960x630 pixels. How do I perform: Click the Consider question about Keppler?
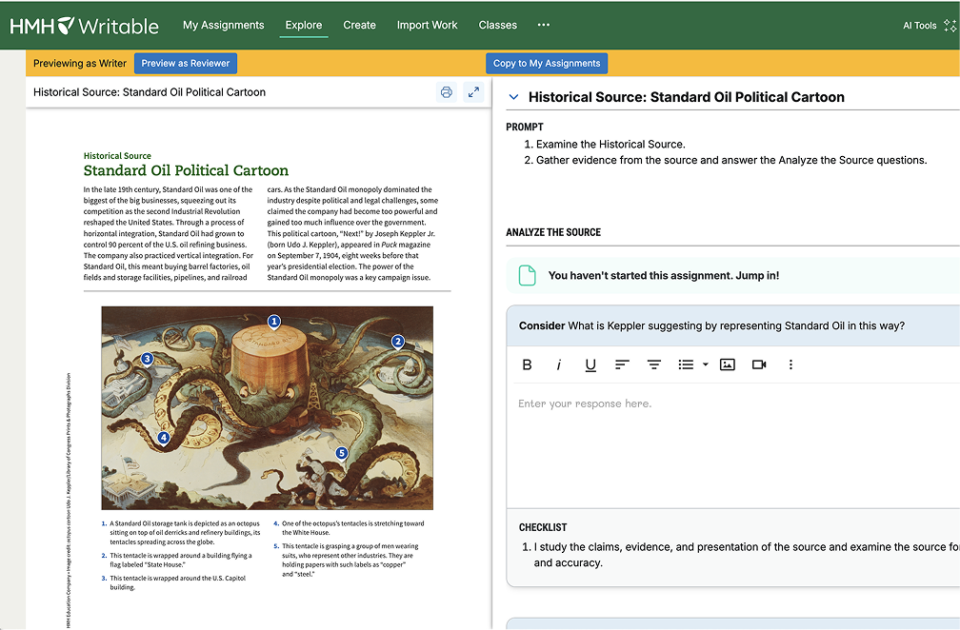click(711, 326)
